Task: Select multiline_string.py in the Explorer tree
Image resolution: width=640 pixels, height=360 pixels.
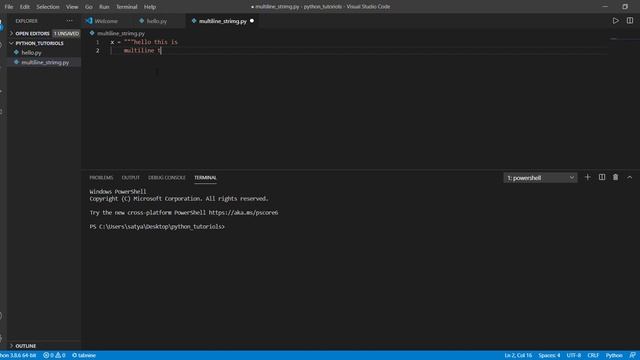Action: [45, 62]
